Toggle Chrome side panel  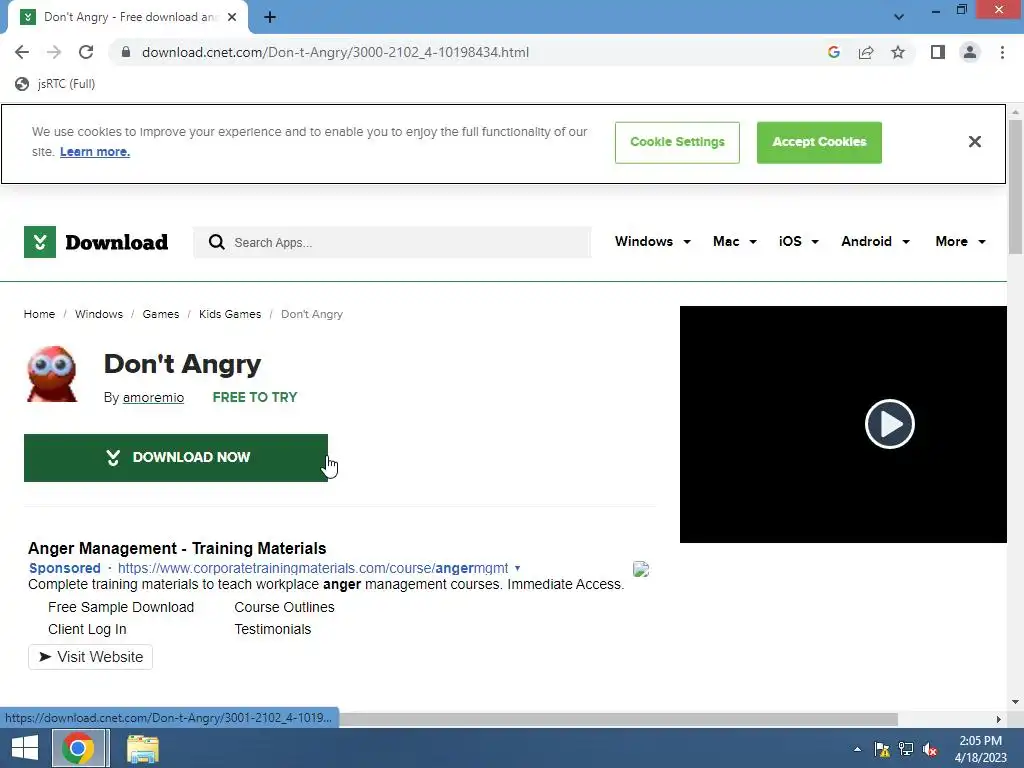tap(938, 52)
